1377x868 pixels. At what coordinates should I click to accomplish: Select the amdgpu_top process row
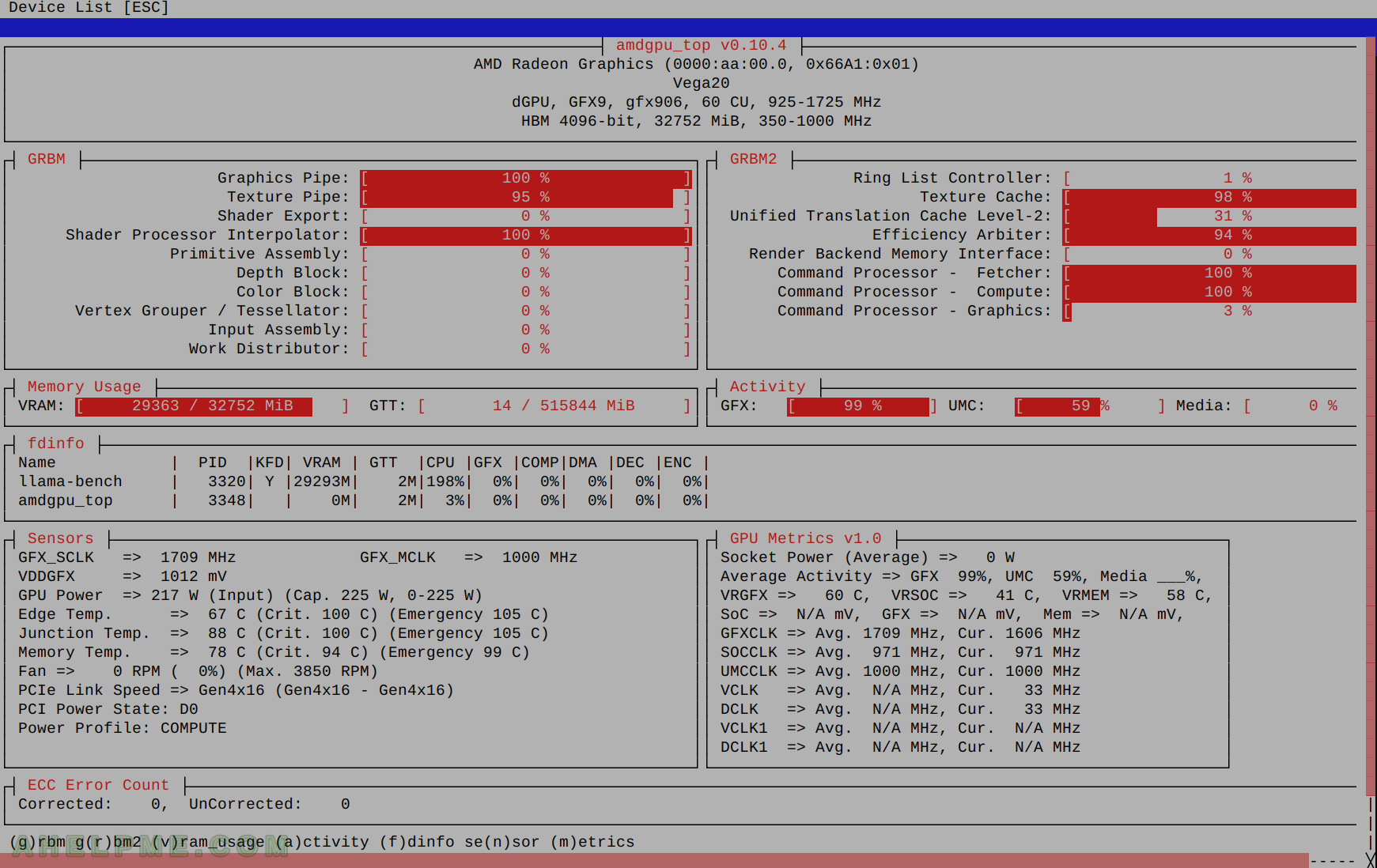(x=66, y=500)
